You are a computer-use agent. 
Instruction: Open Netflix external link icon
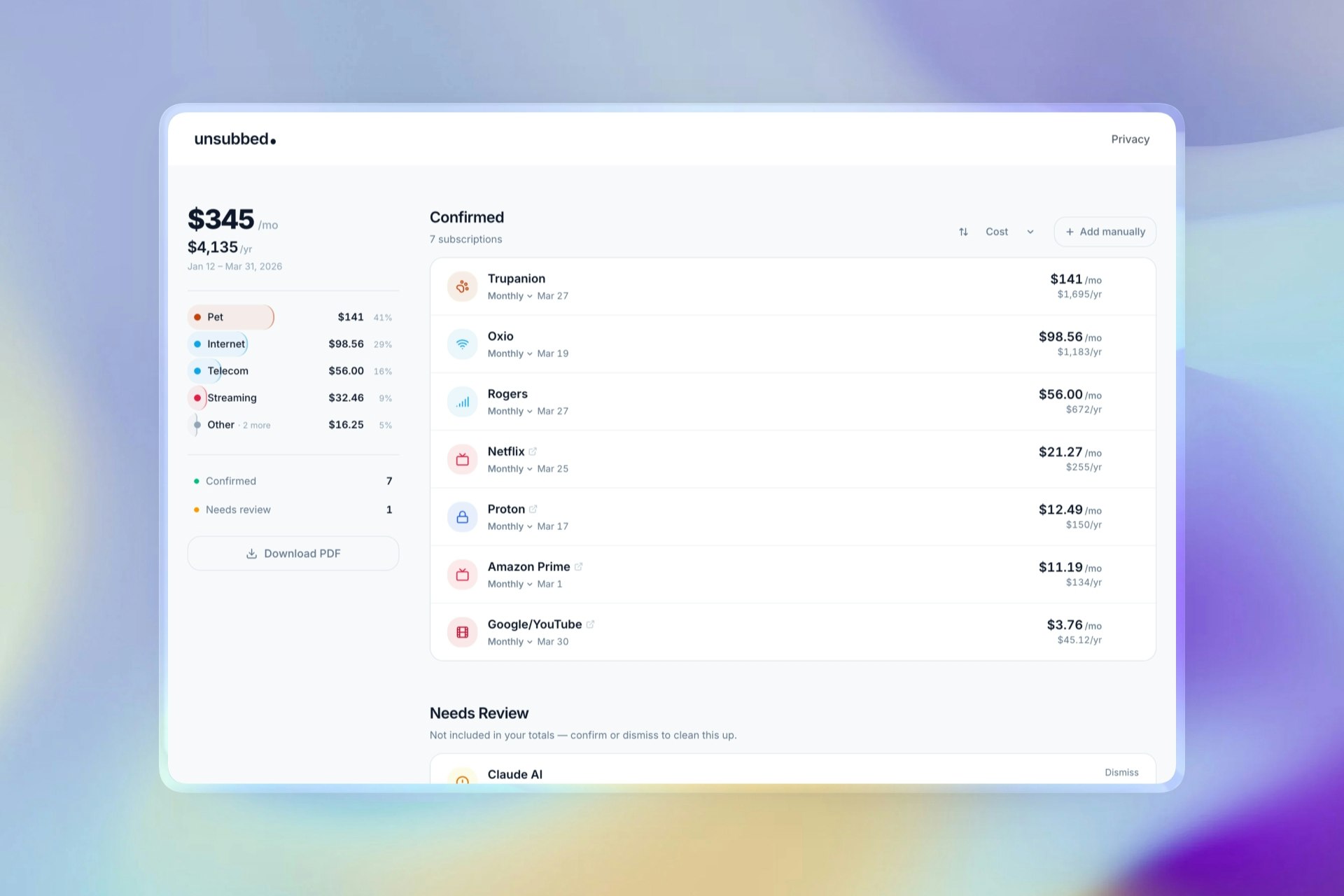(x=533, y=451)
